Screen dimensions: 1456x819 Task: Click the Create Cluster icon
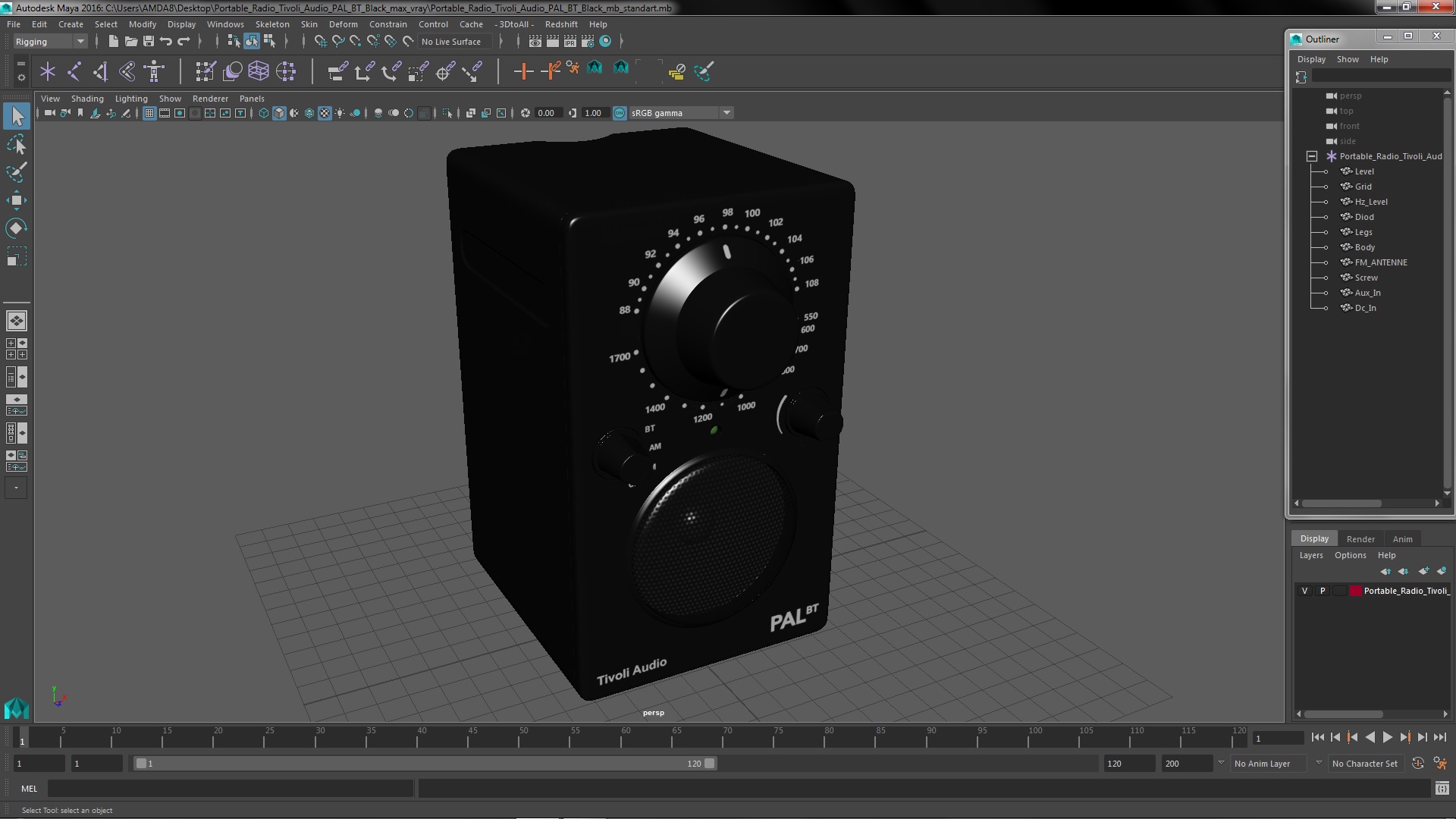click(286, 71)
